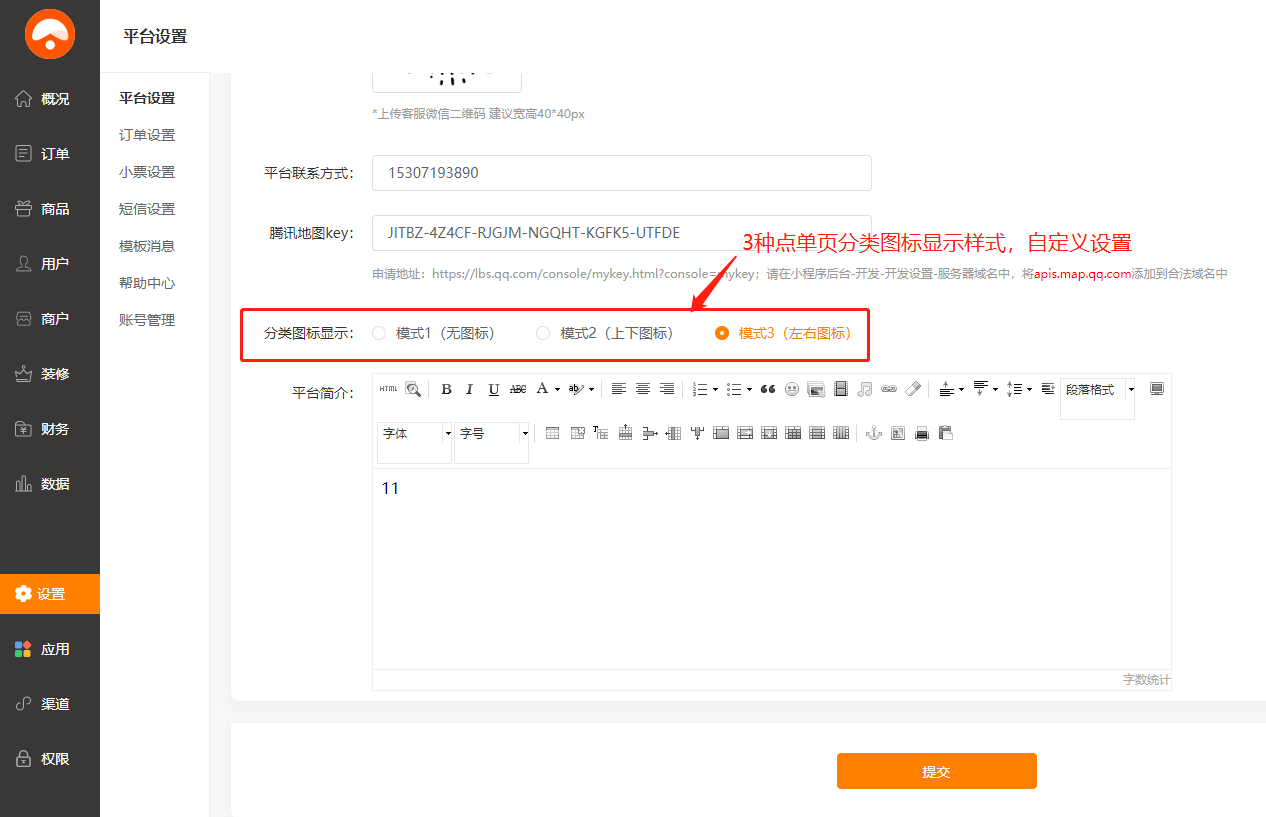Align text right in editor
The image size is (1266, 817).
click(x=667, y=389)
